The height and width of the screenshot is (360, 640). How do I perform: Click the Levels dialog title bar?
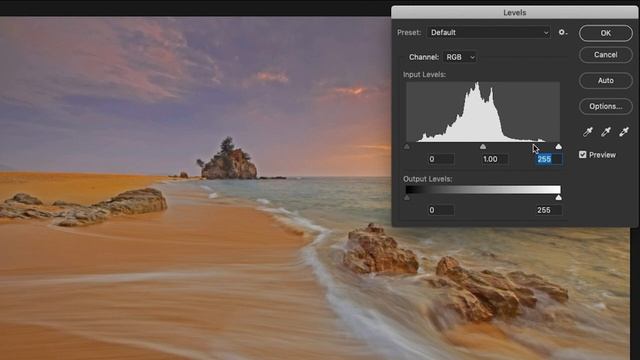tap(514, 13)
